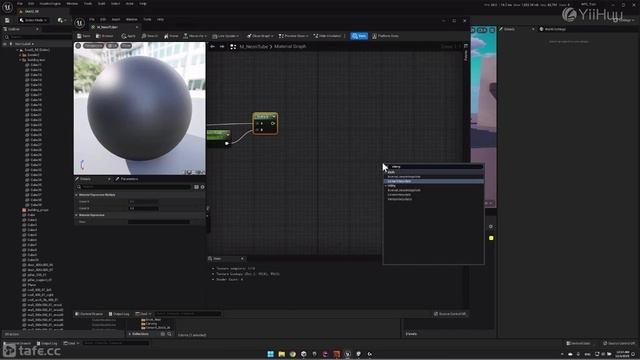
Task: Open preview viewport options hamburger menu
Action: point(78,46)
